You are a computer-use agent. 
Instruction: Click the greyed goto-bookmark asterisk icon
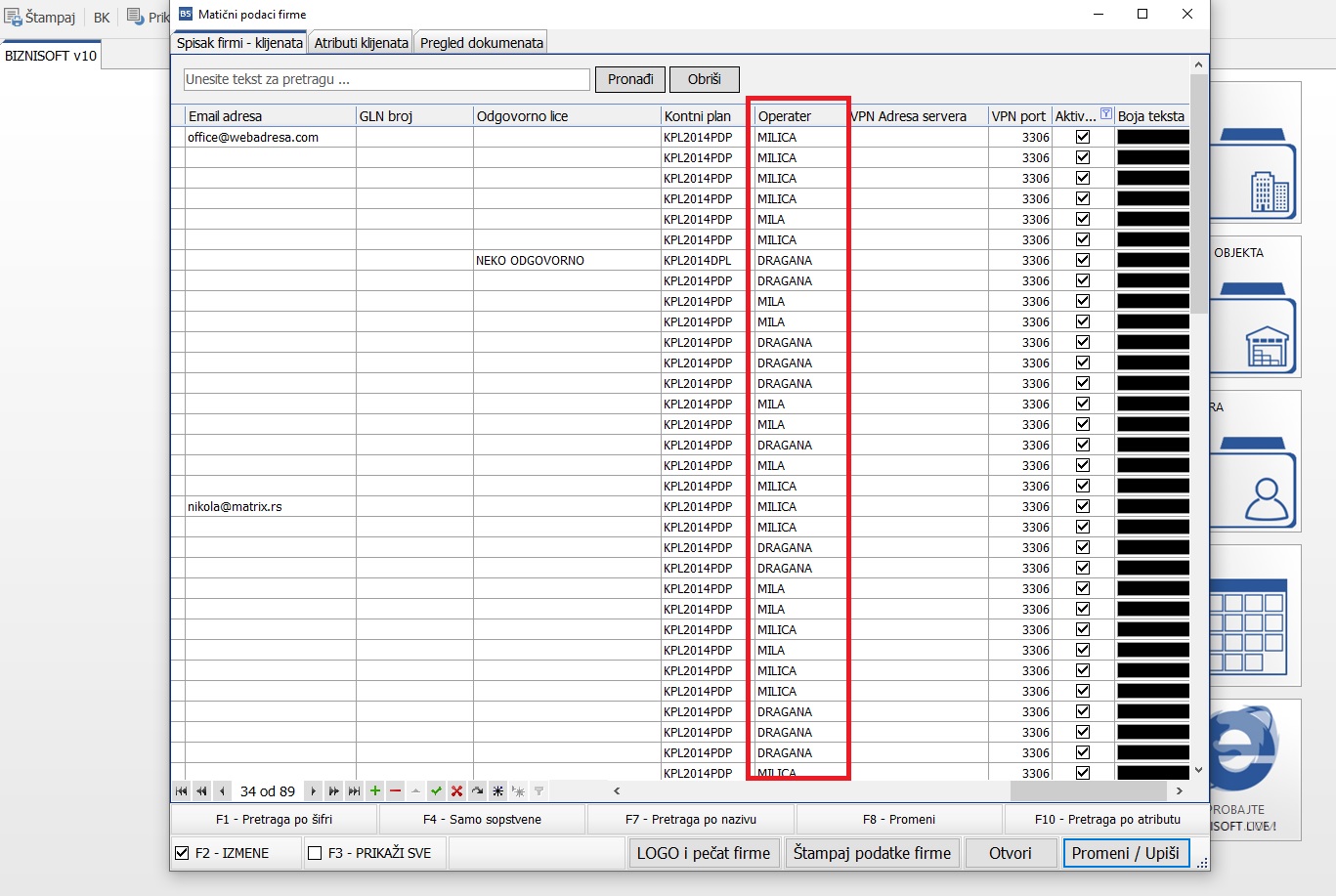coord(518,791)
